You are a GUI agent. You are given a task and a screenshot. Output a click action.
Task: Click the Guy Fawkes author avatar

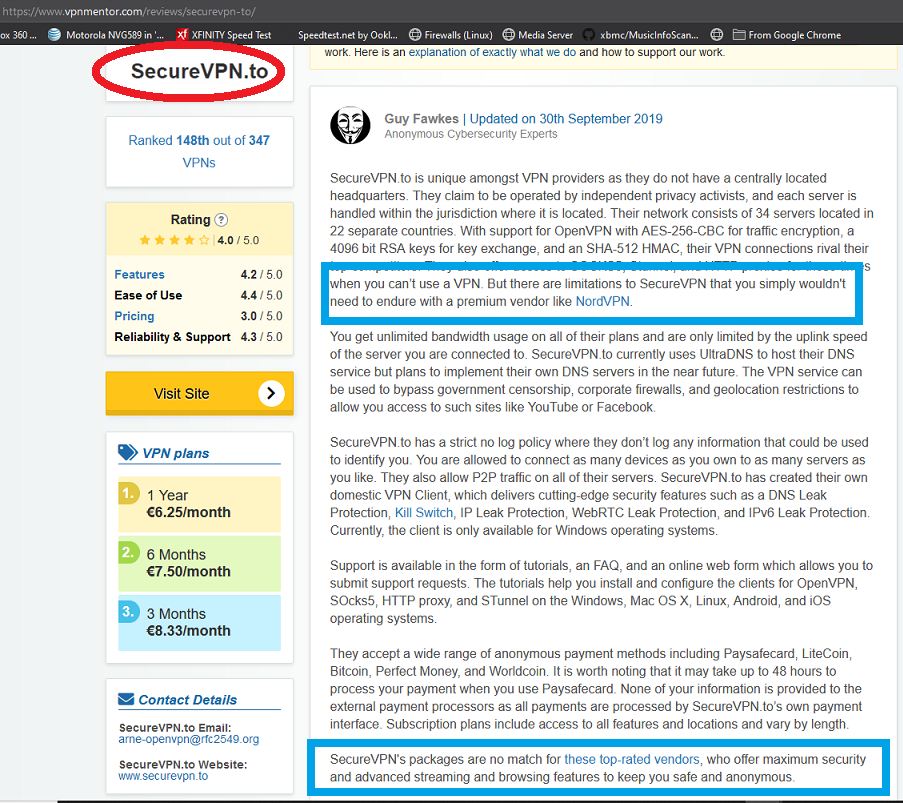[350, 125]
